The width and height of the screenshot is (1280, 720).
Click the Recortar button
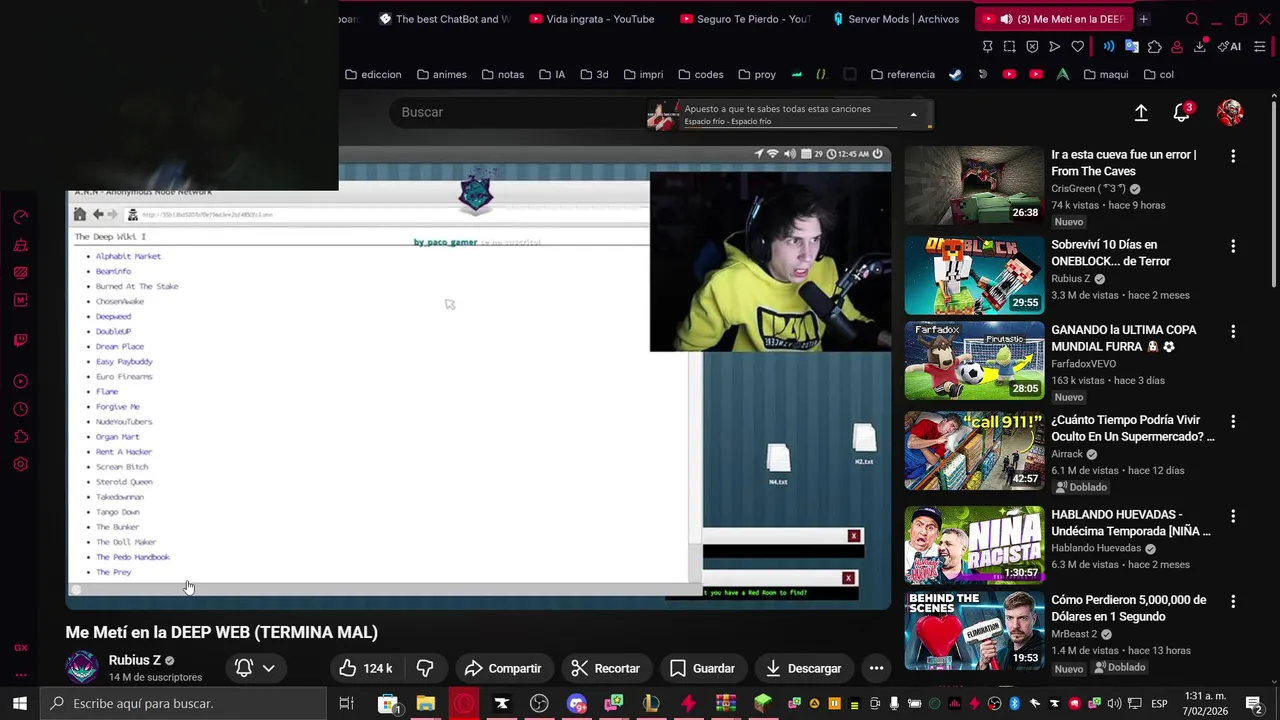pos(605,668)
